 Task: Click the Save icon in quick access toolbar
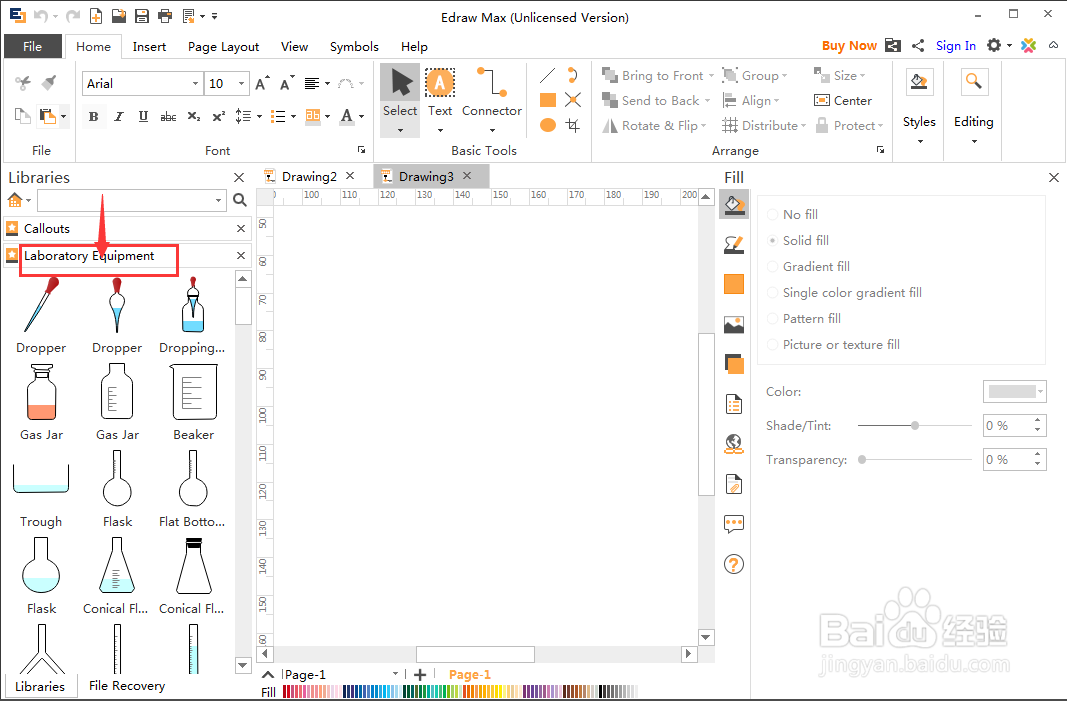point(142,16)
